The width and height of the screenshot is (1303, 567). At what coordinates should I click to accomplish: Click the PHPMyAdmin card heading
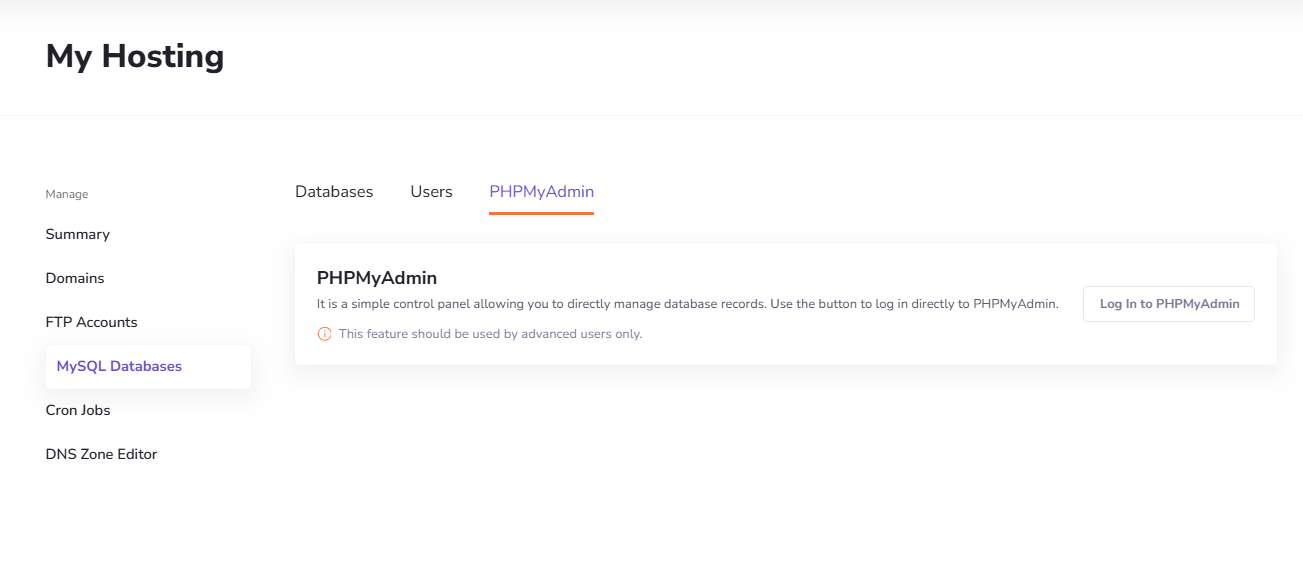pos(377,278)
